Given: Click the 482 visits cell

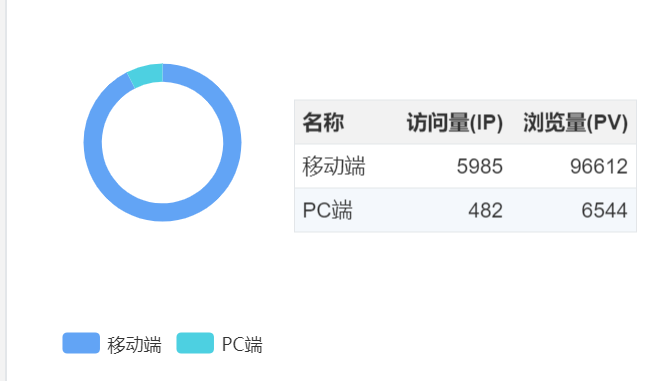Looking at the screenshot, I should coord(485,210).
